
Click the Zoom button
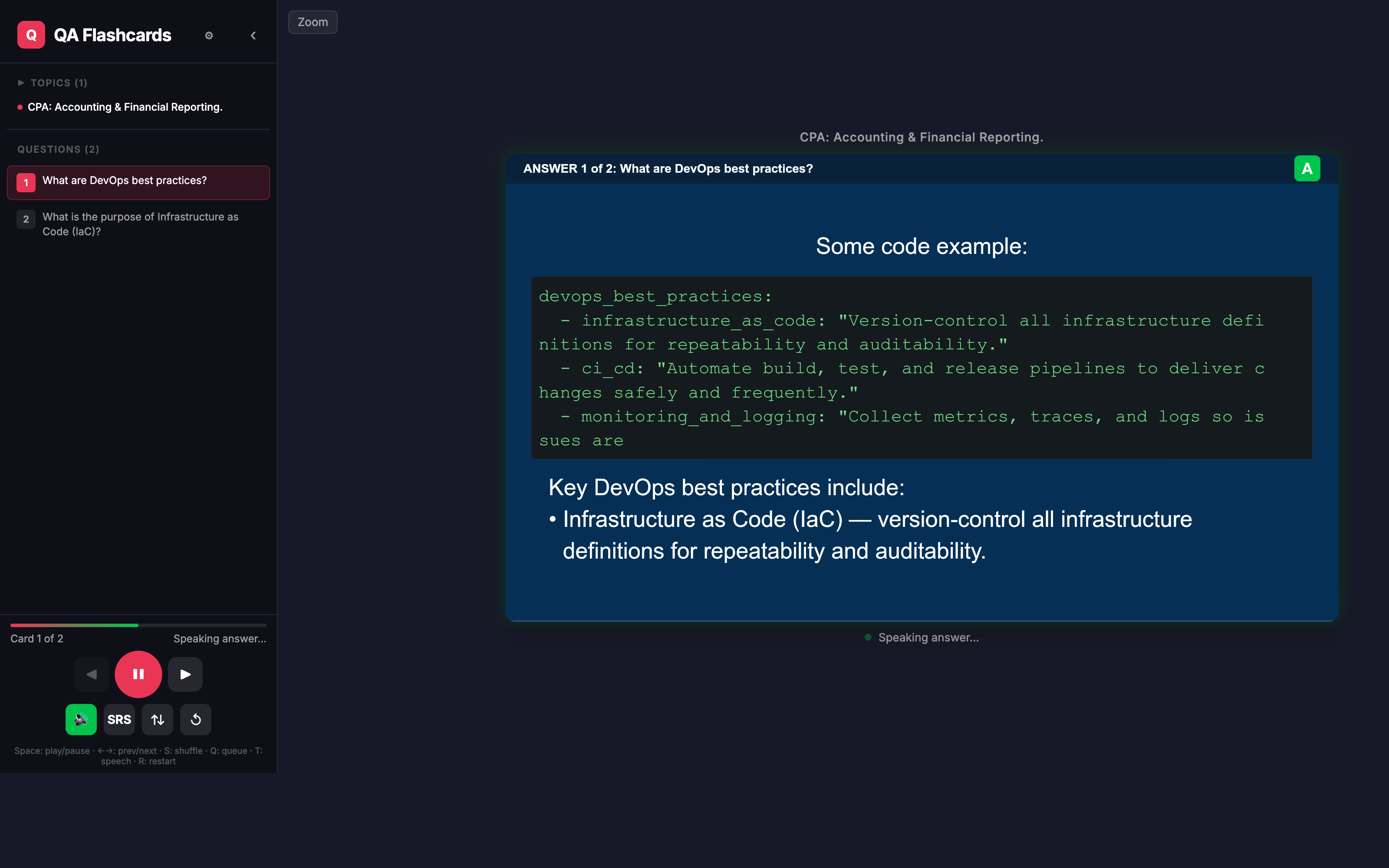[x=312, y=22]
